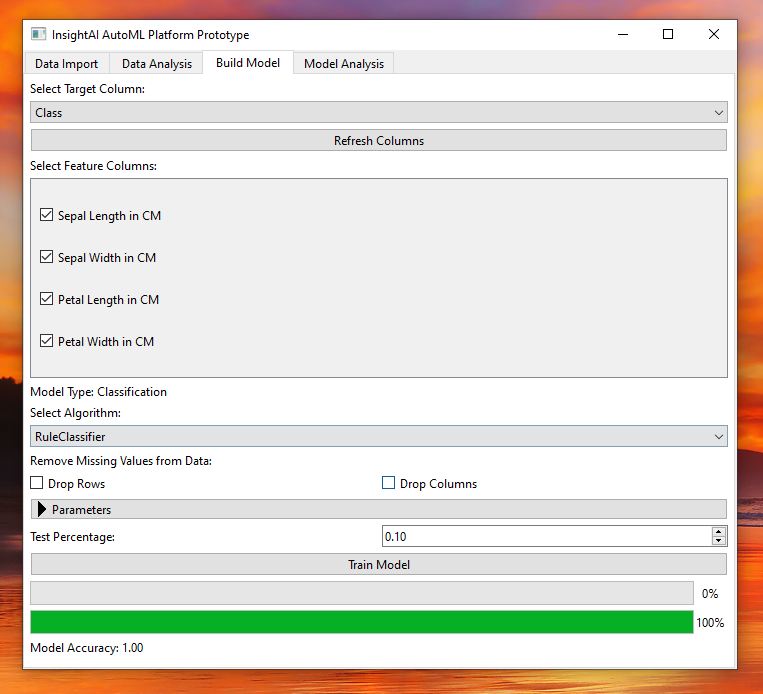Select the Build Model tab
This screenshot has width=763, height=694.
tap(248, 63)
